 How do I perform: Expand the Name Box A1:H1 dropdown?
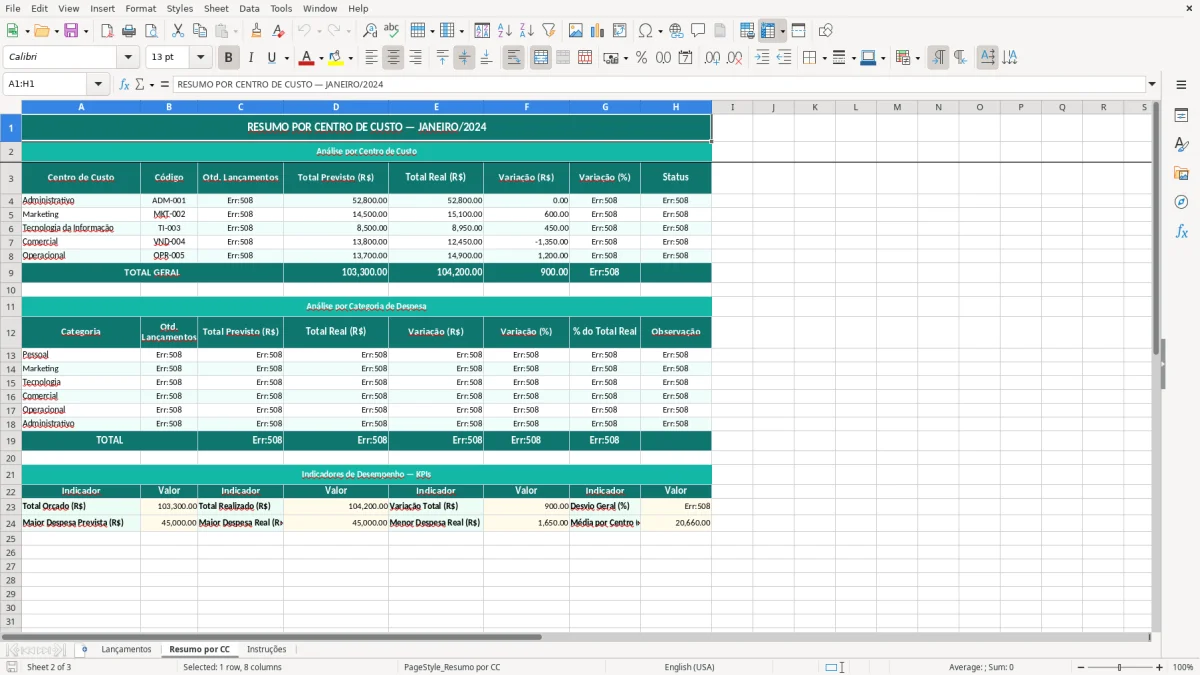point(98,85)
